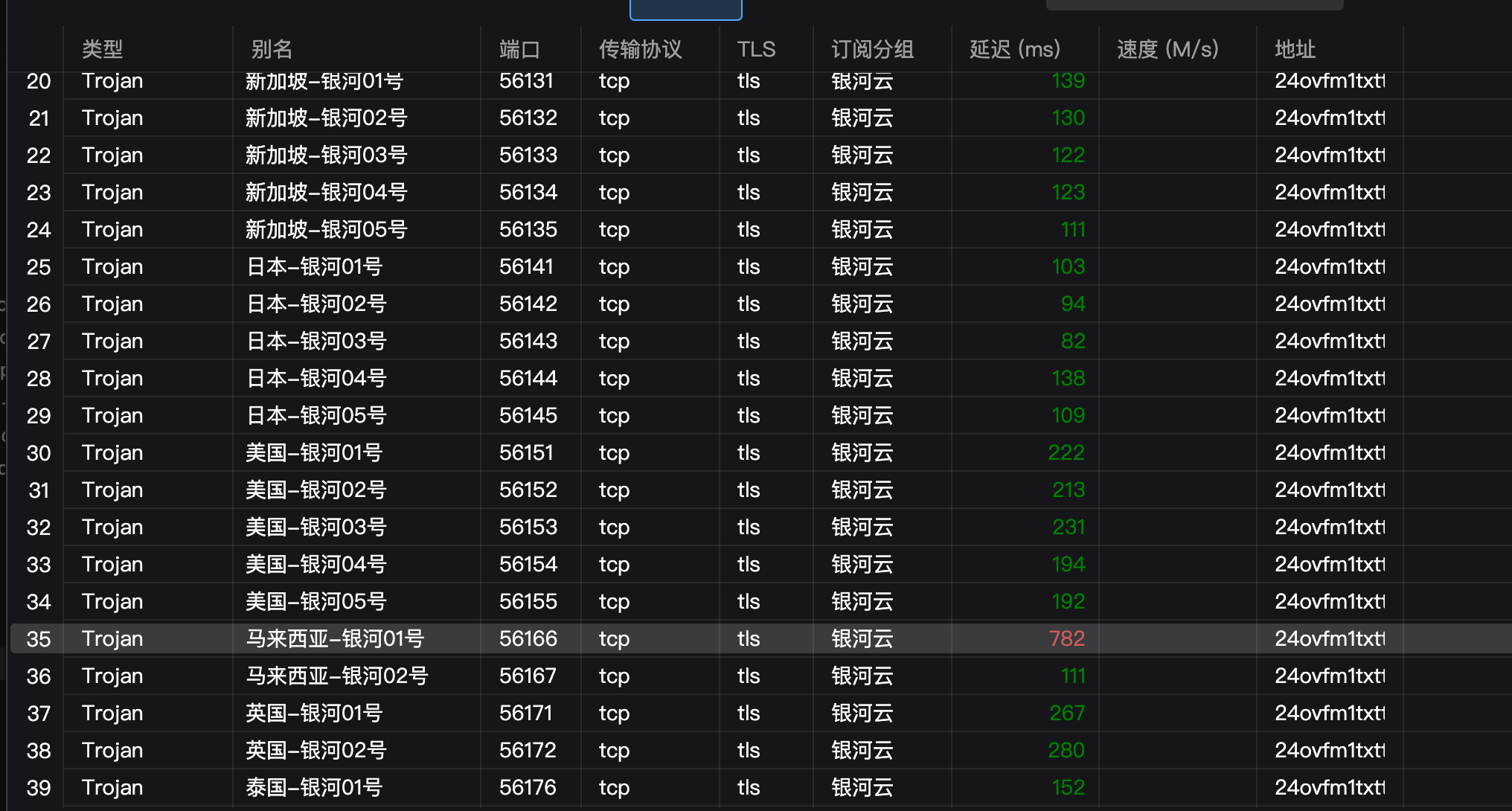The width and height of the screenshot is (1512, 811).
Task: Click the 银河云 group label on row 20
Action: click(x=862, y=81)
